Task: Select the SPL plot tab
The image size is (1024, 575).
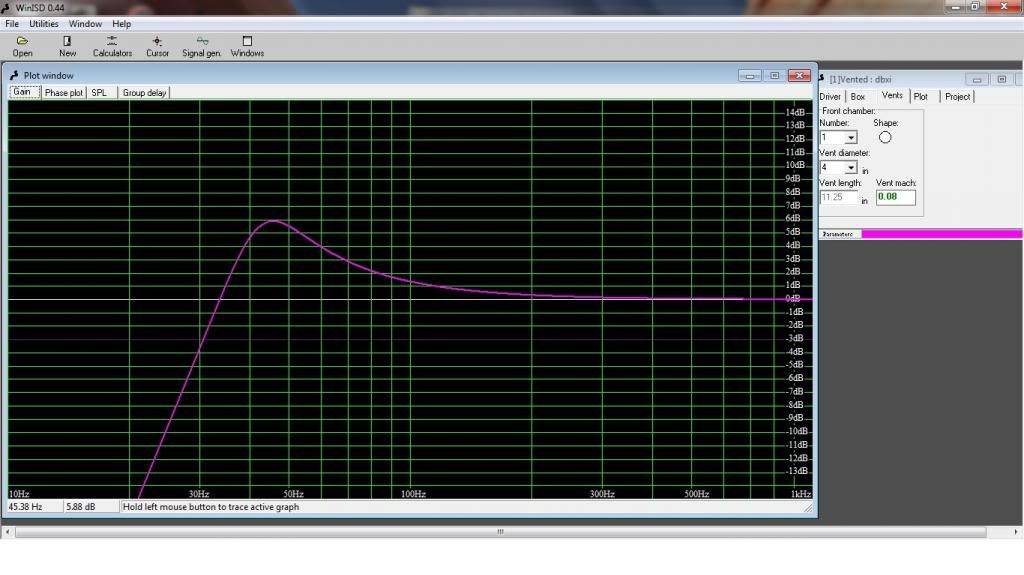Action: (x=99, y=93)
